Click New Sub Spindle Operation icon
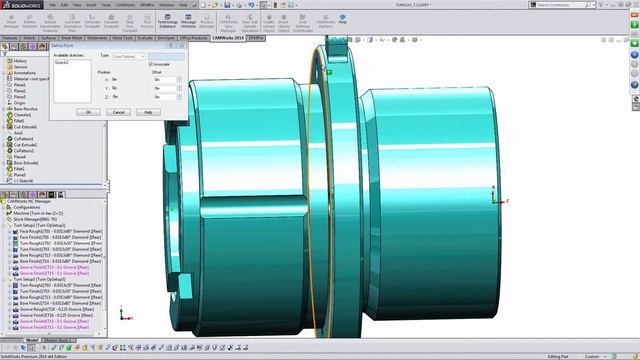640x360 pixels. pos(250,23)
